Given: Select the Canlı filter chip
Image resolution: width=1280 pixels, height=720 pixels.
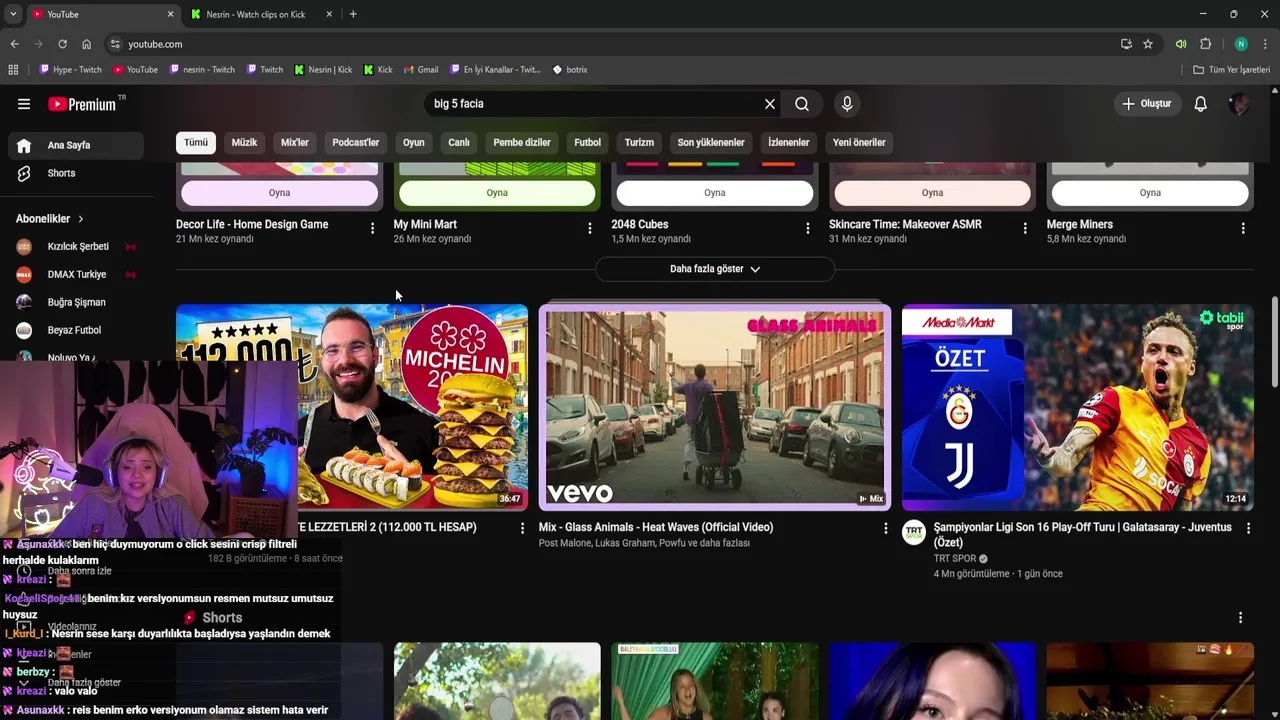Looking at the screenshot, I should (459, 142).
